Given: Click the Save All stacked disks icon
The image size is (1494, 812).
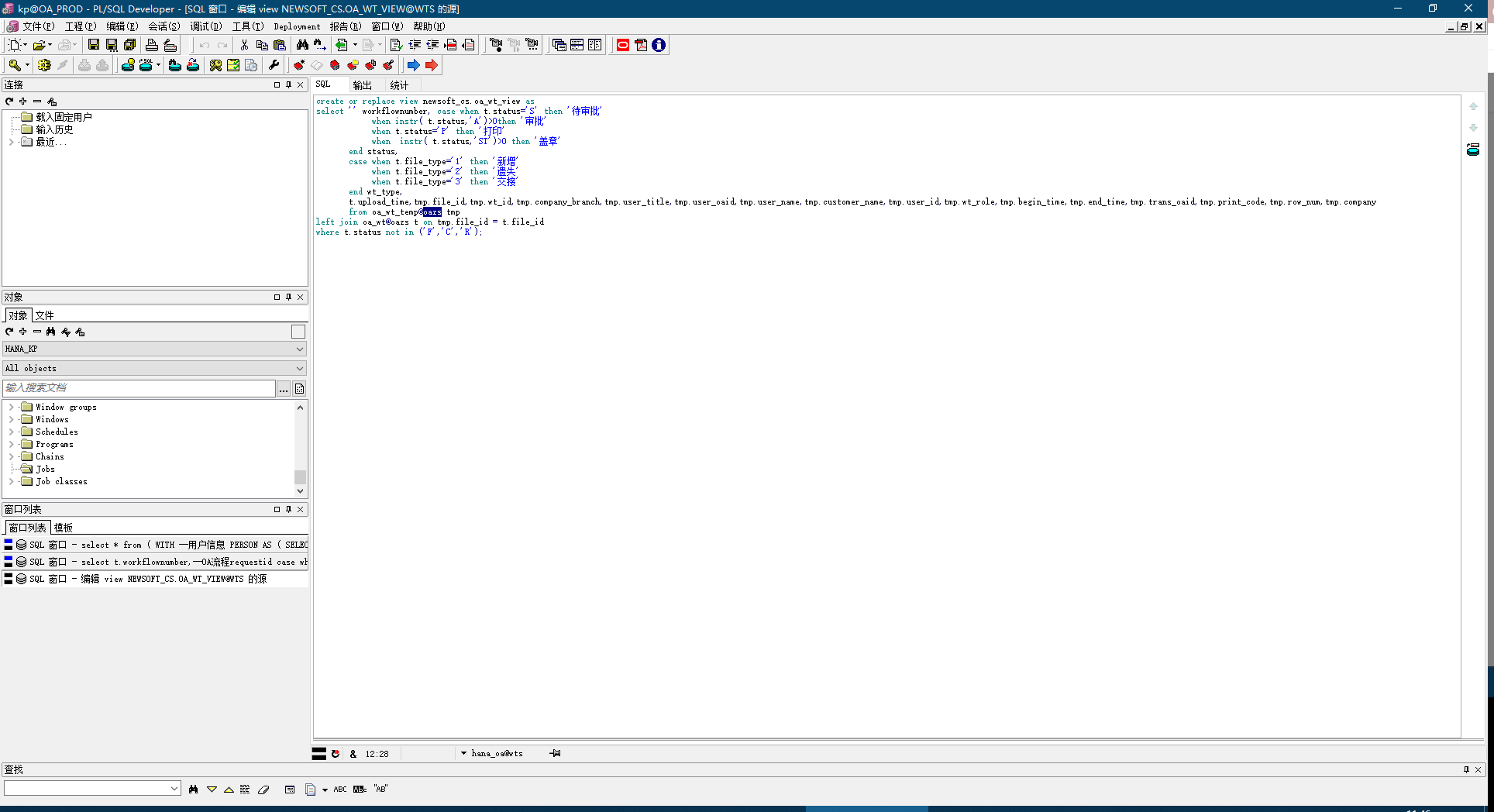Looking at the screenshot, I should 130,45.
